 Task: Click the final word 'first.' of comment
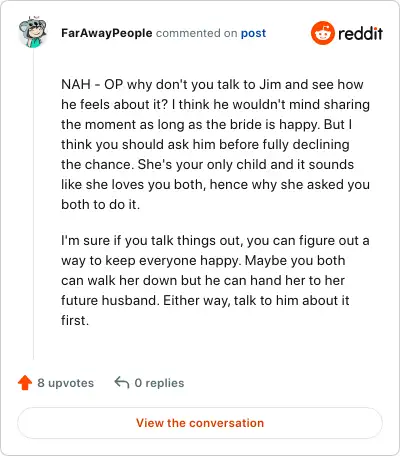point(75,320)
